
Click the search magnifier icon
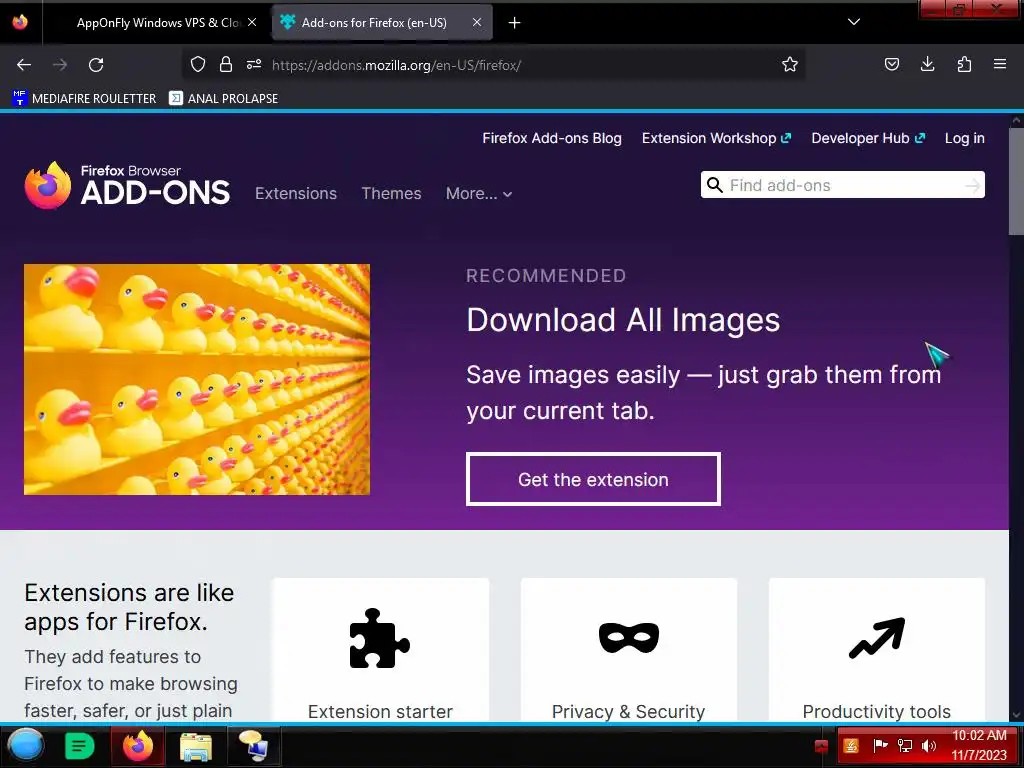click(715, 185)
